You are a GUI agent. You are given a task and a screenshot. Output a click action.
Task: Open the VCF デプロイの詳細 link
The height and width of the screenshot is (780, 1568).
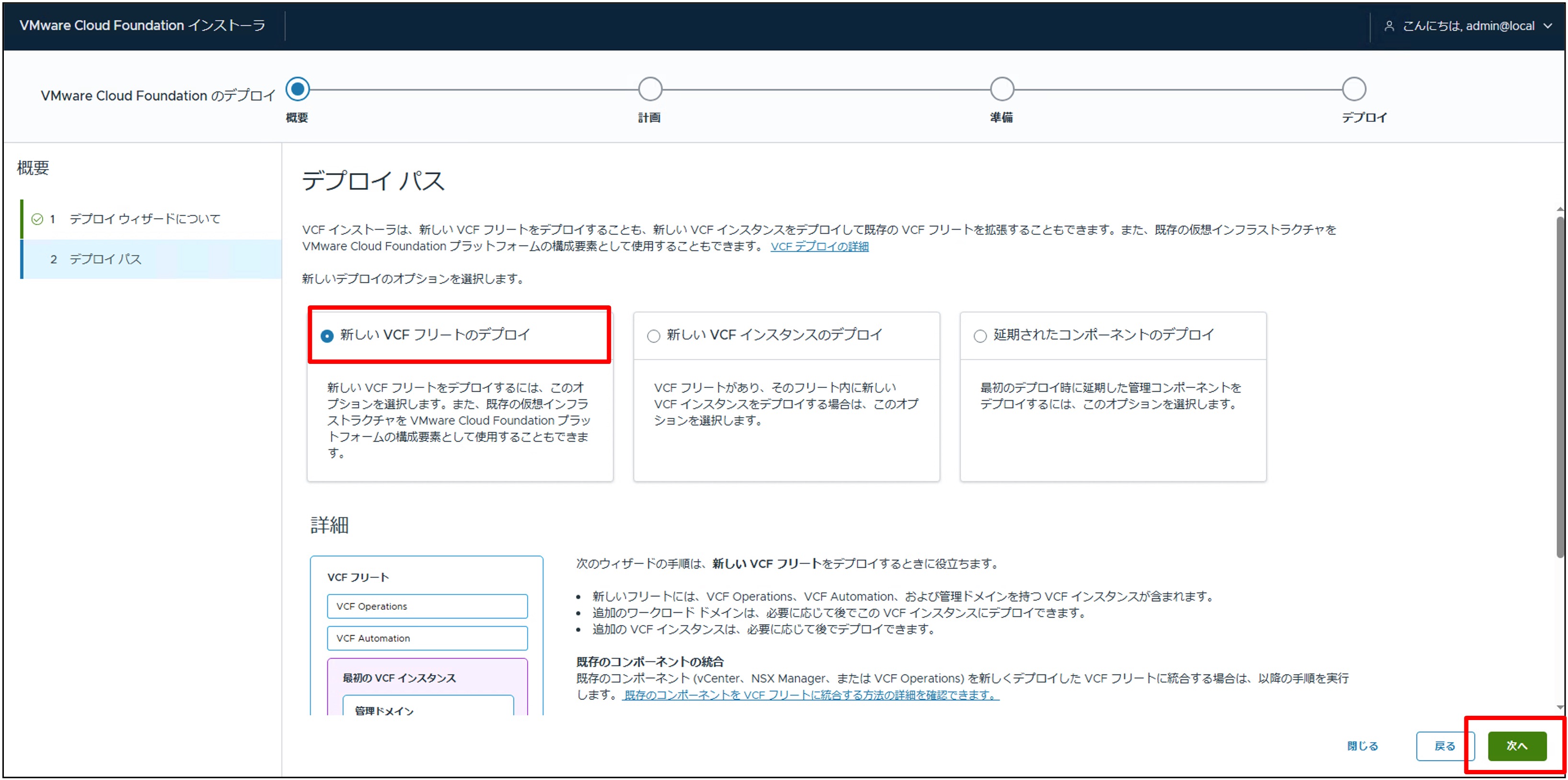click(819, 246)
